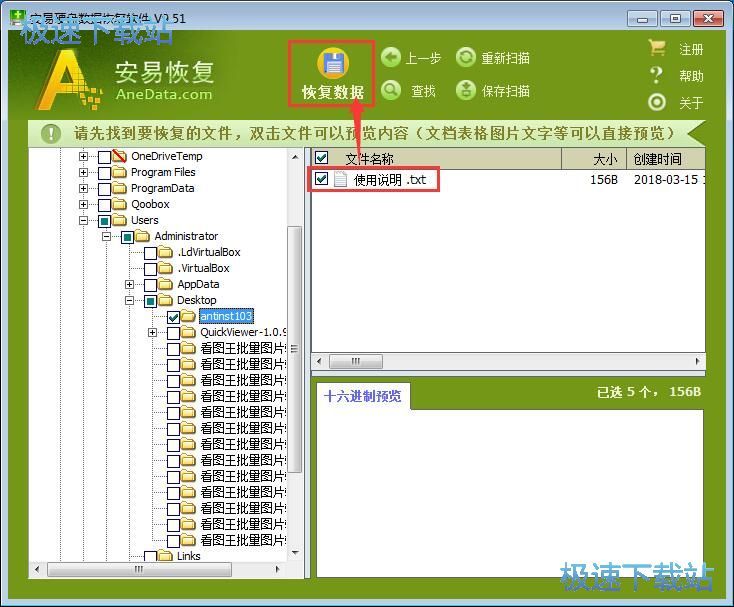This screenshot has width=734, height=607.
Task: Click the 保存扫描 save scan icon
Action: (465, 90)
